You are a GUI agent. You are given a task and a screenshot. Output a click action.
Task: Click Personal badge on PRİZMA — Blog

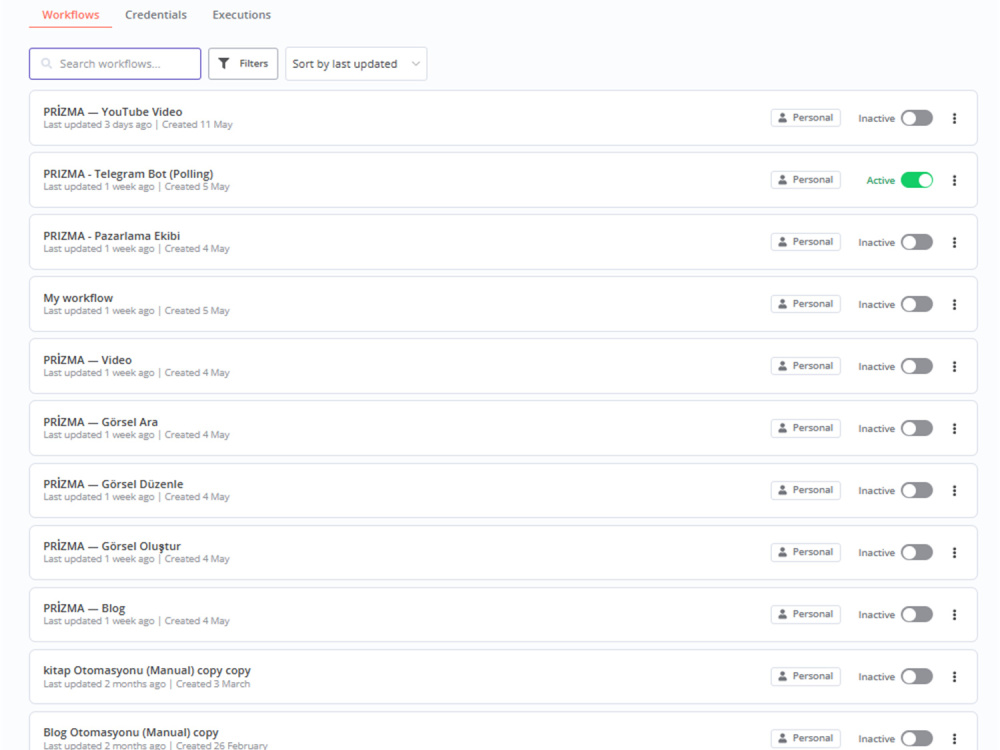(x=805, y=614)
